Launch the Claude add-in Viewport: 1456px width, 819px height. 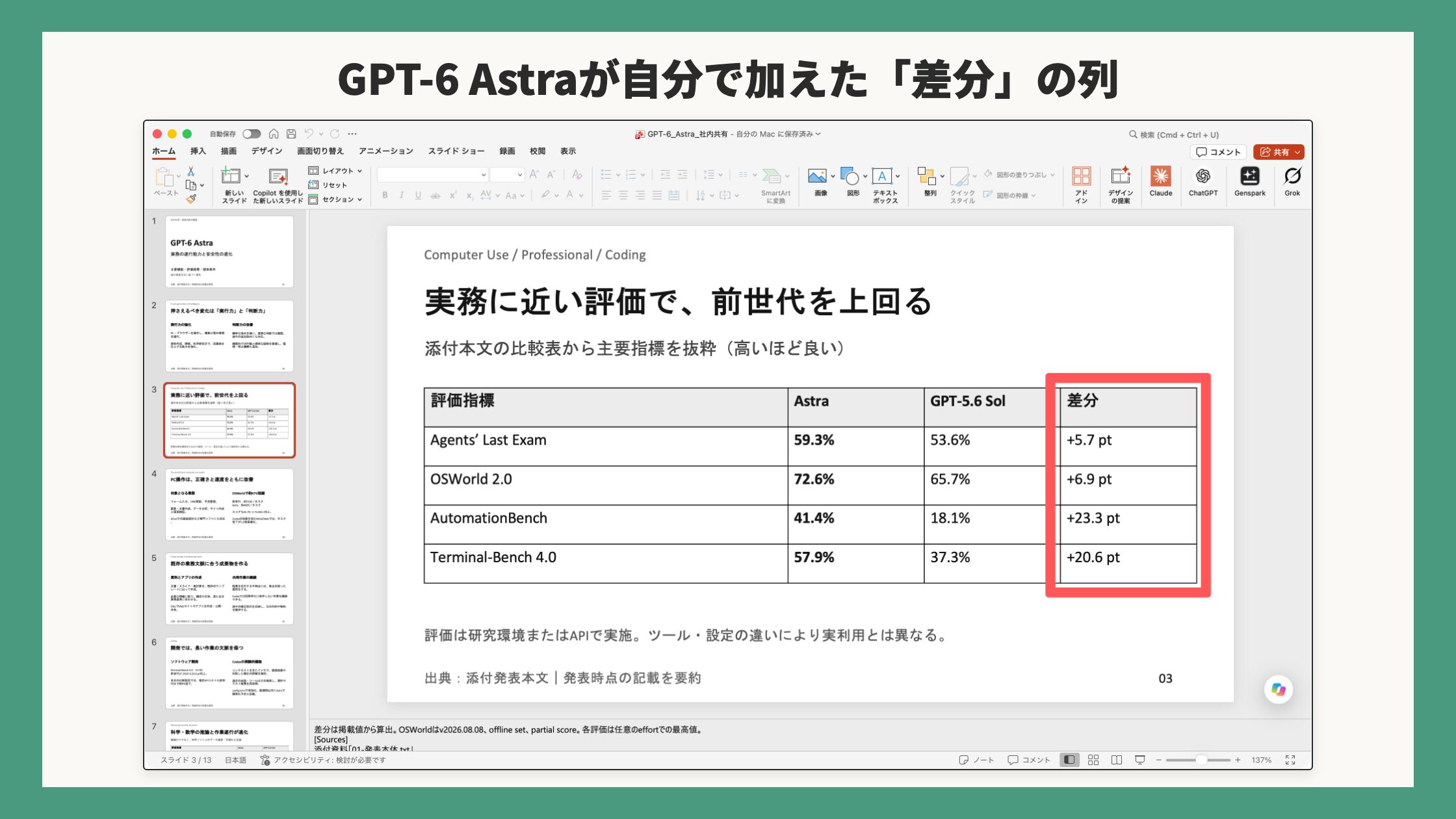pyautogui.click(x=1161, y=182)
